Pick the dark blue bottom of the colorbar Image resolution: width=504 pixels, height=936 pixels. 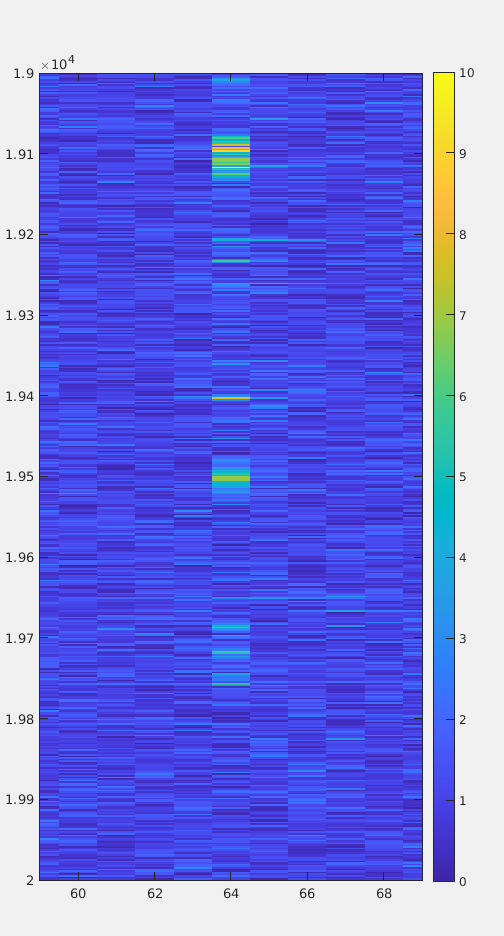444,875
